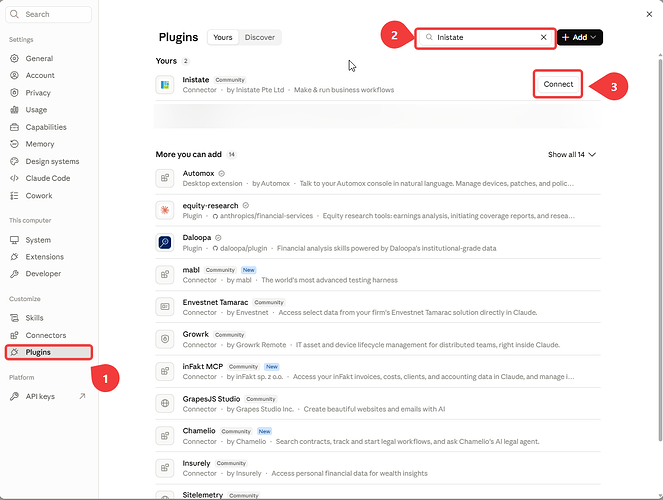
Task: Click the Automox plugin icon
Action: tap(165, 178)
